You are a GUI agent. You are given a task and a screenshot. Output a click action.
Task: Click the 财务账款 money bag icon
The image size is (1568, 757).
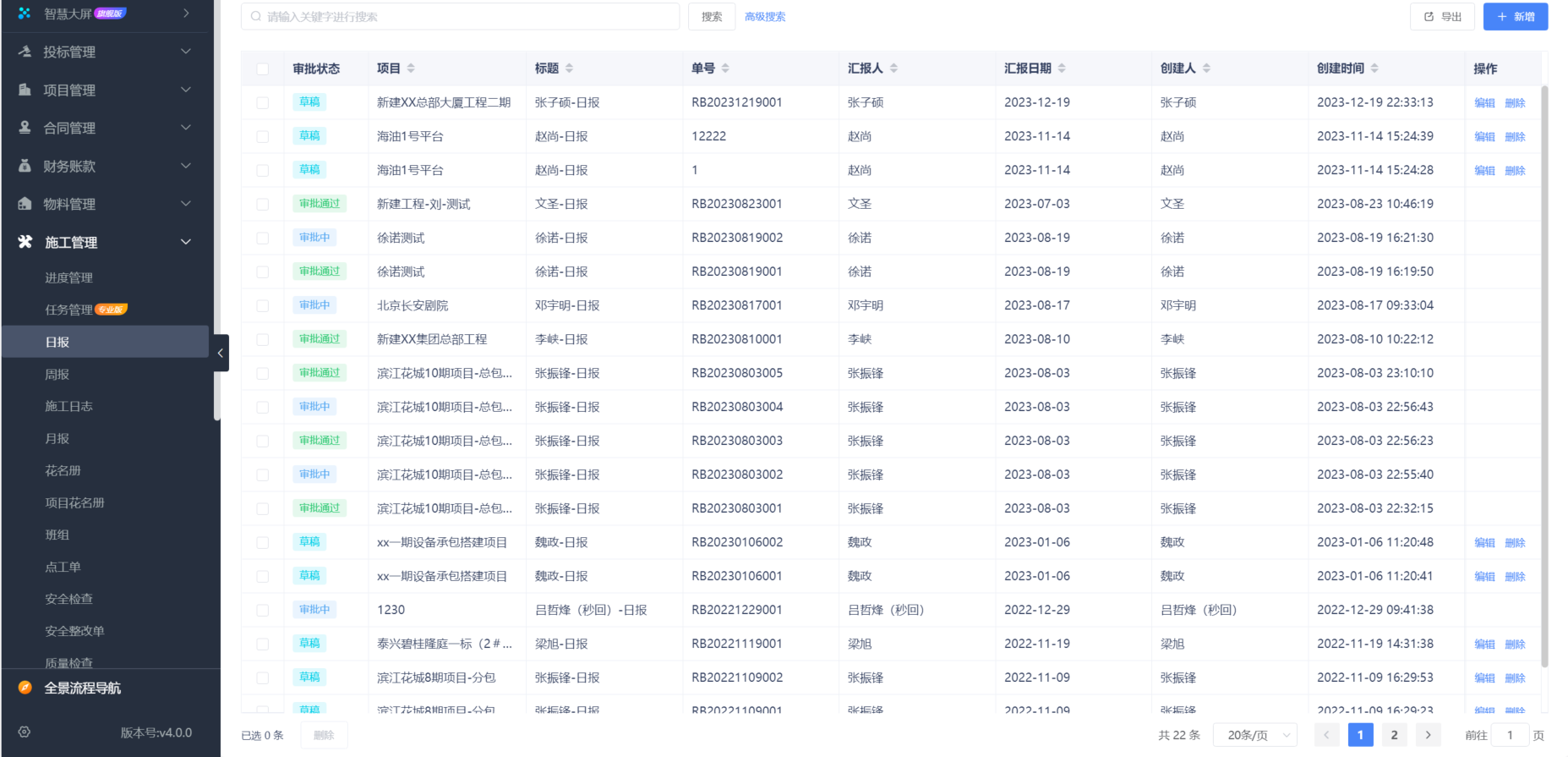pyautogui.click(x=25, y=166)
